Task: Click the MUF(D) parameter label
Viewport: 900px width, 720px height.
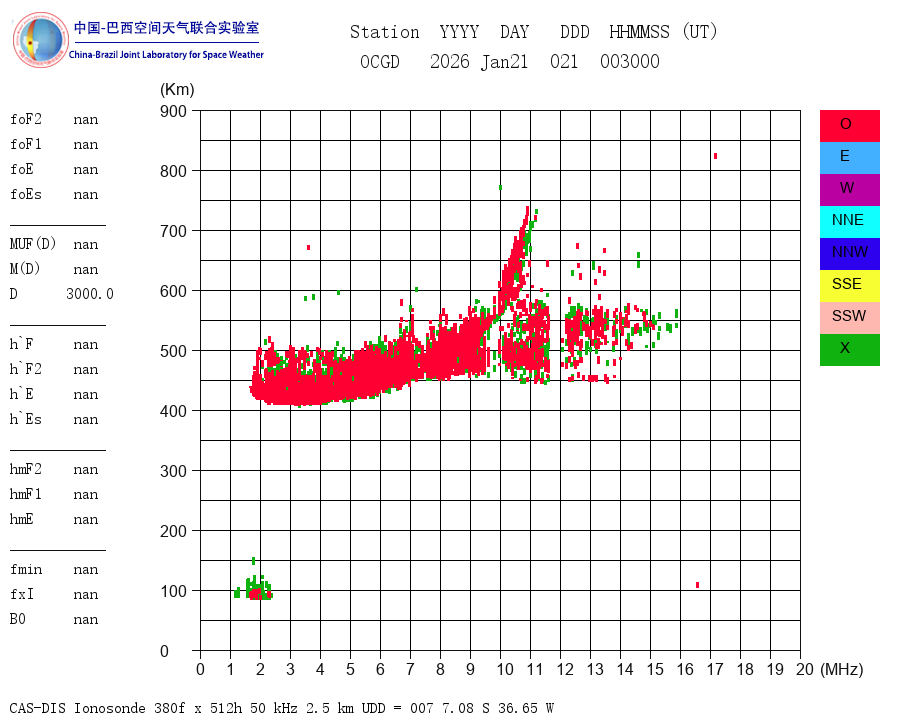Action: coord(33,244)
